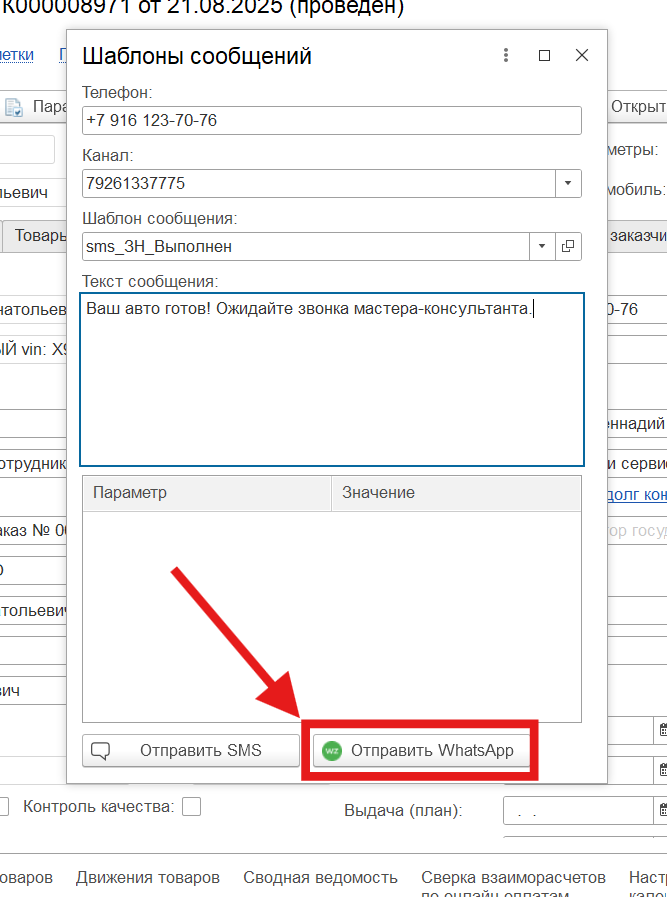Open Движения товаров report link
Screen dimensions: 667x897
click(x=148, y=877)
